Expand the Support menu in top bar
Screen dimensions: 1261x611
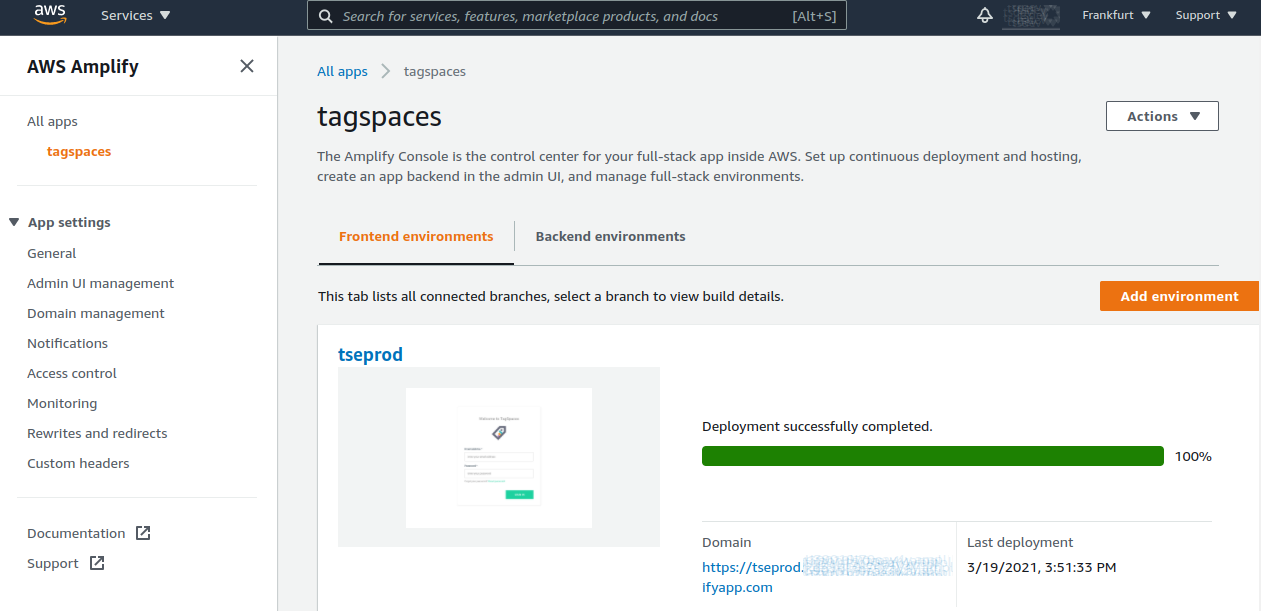(x=1205, y=16)
